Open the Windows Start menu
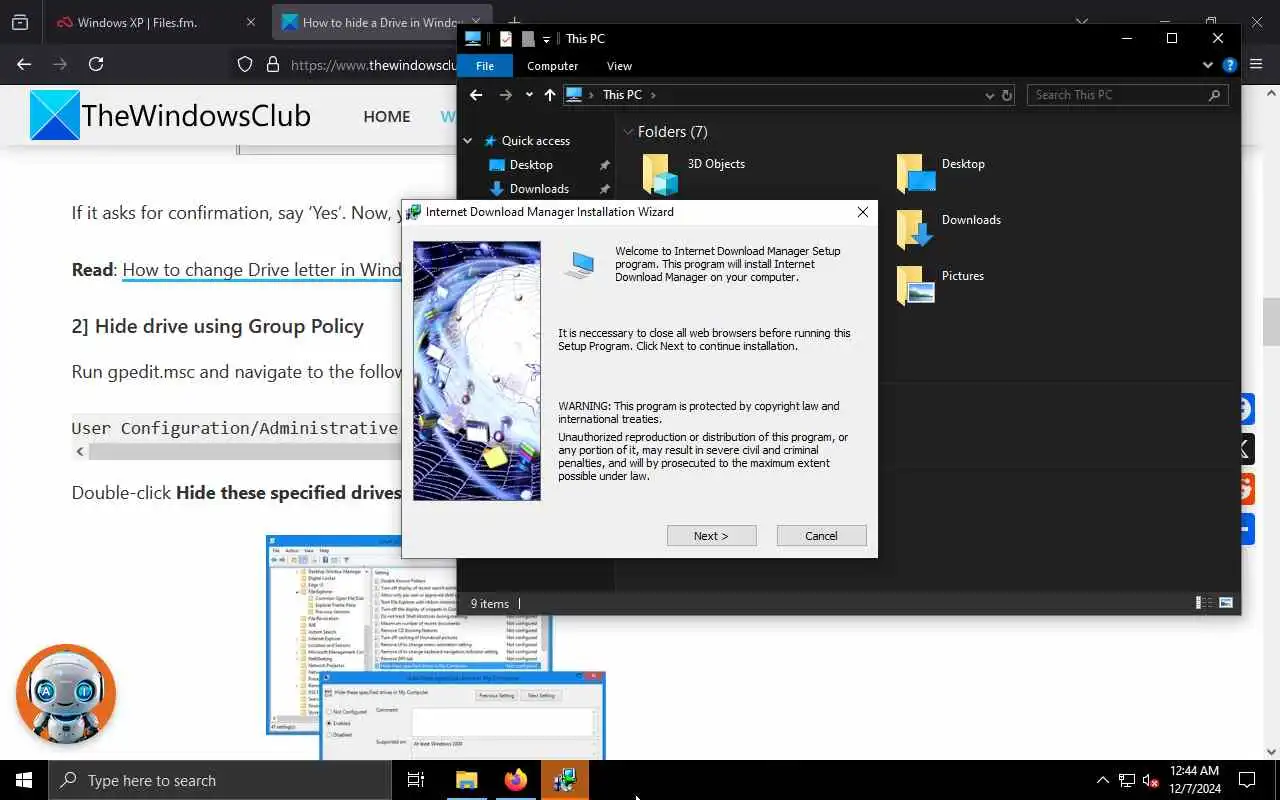This screenshot has height=800, width=1280. (x=24, y=780)
